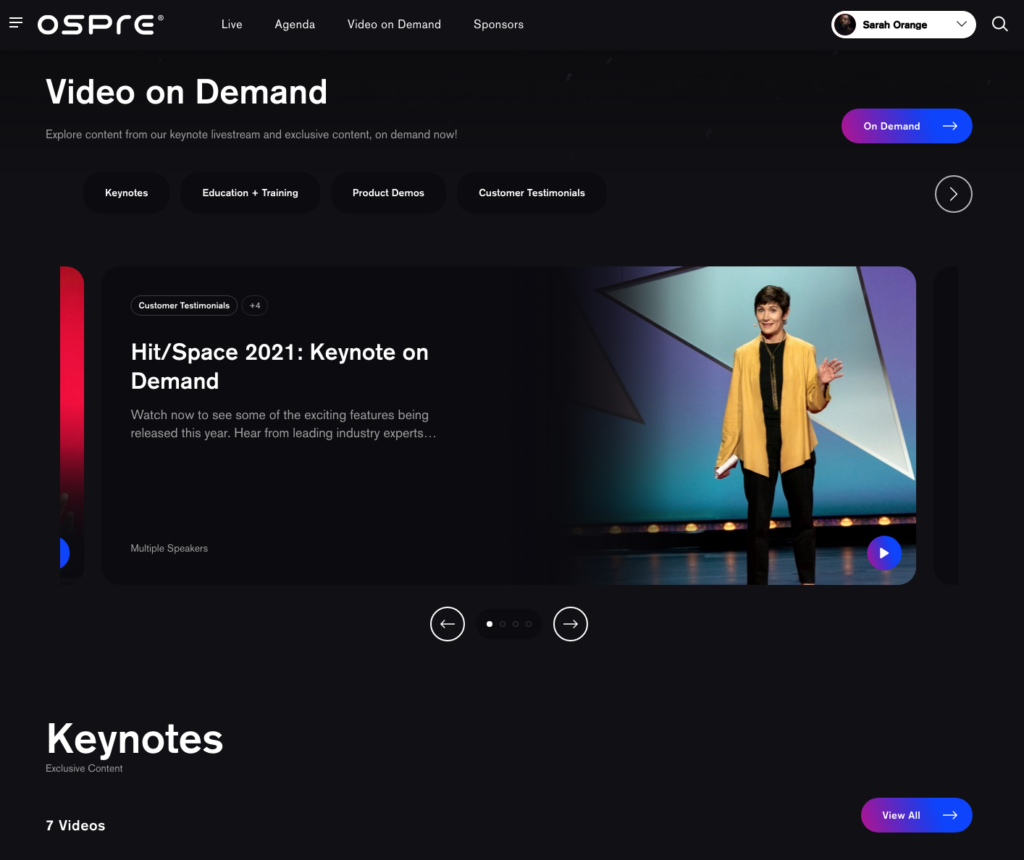
Task: Filter by Customer Testimonials category pill
Action: click(x=532, y=193)
